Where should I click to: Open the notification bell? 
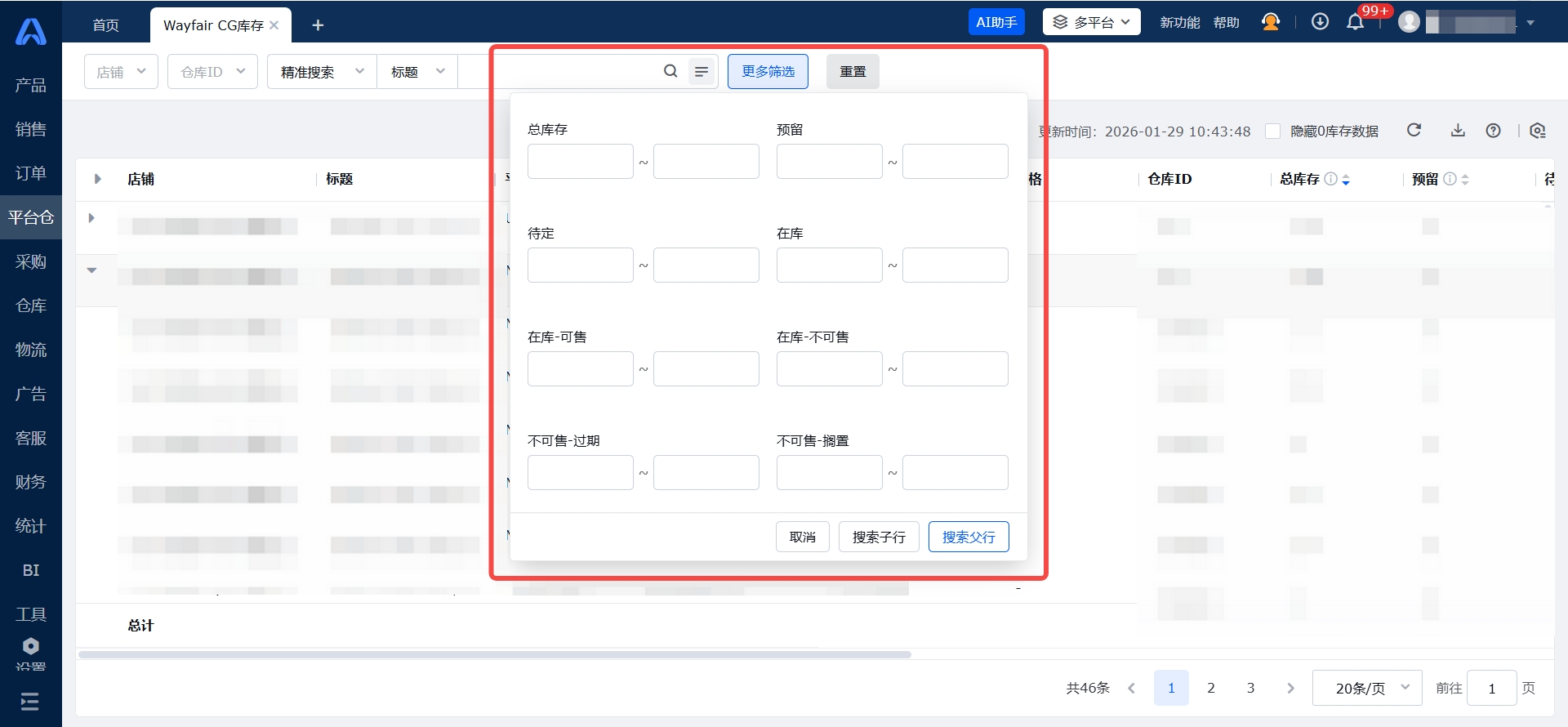coord(1355,22)
